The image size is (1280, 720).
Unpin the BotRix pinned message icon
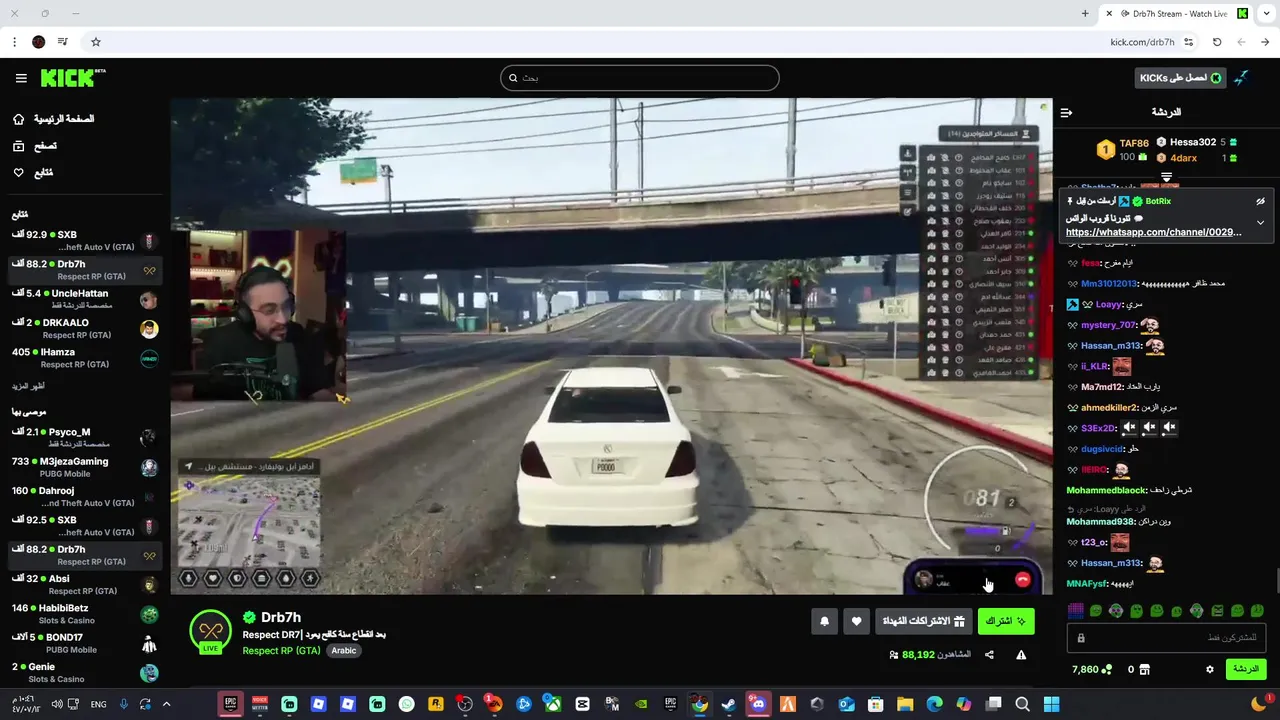click(1260, 201)
